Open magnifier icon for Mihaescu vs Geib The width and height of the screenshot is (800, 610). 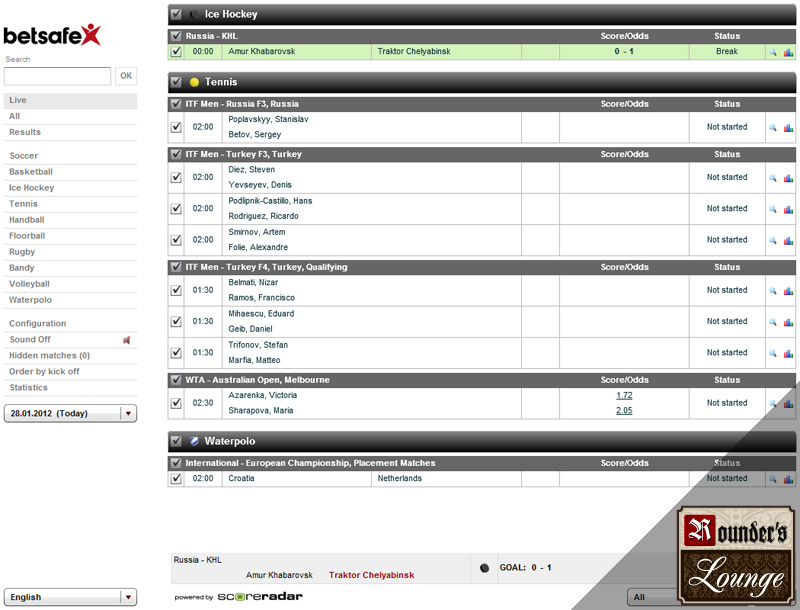pos(773,322)
